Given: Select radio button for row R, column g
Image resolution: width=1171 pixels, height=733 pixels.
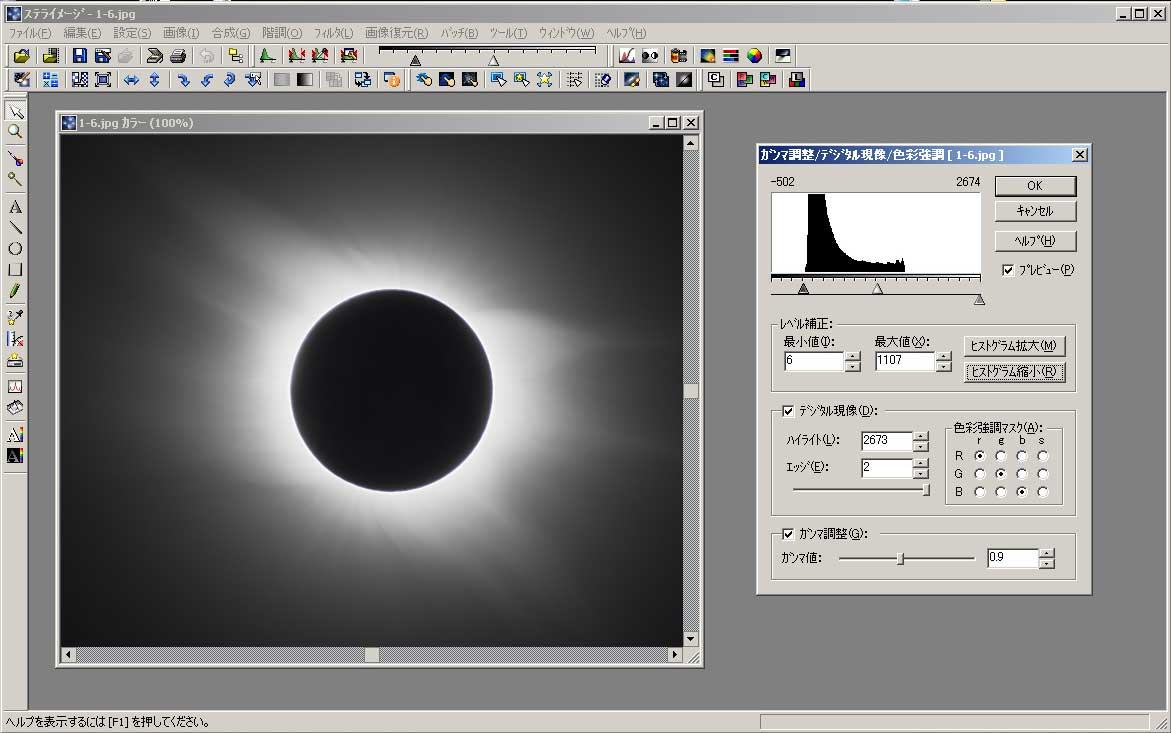Looking at the screenshot, I should point(1001,456).
